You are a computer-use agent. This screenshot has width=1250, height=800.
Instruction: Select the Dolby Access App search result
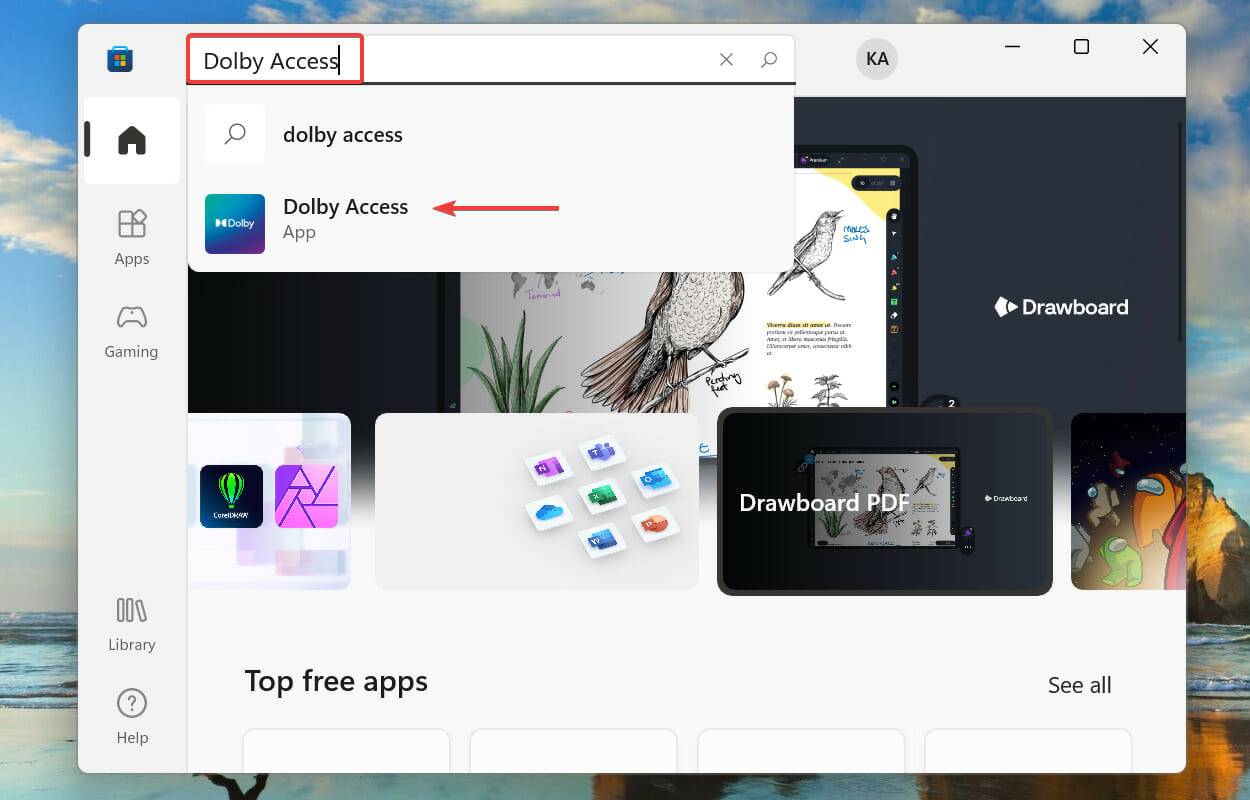coord(346,218)
